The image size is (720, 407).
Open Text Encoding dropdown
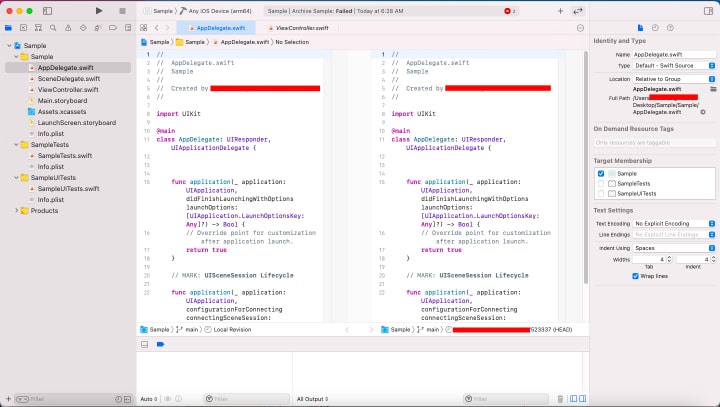tap(674, 224)
